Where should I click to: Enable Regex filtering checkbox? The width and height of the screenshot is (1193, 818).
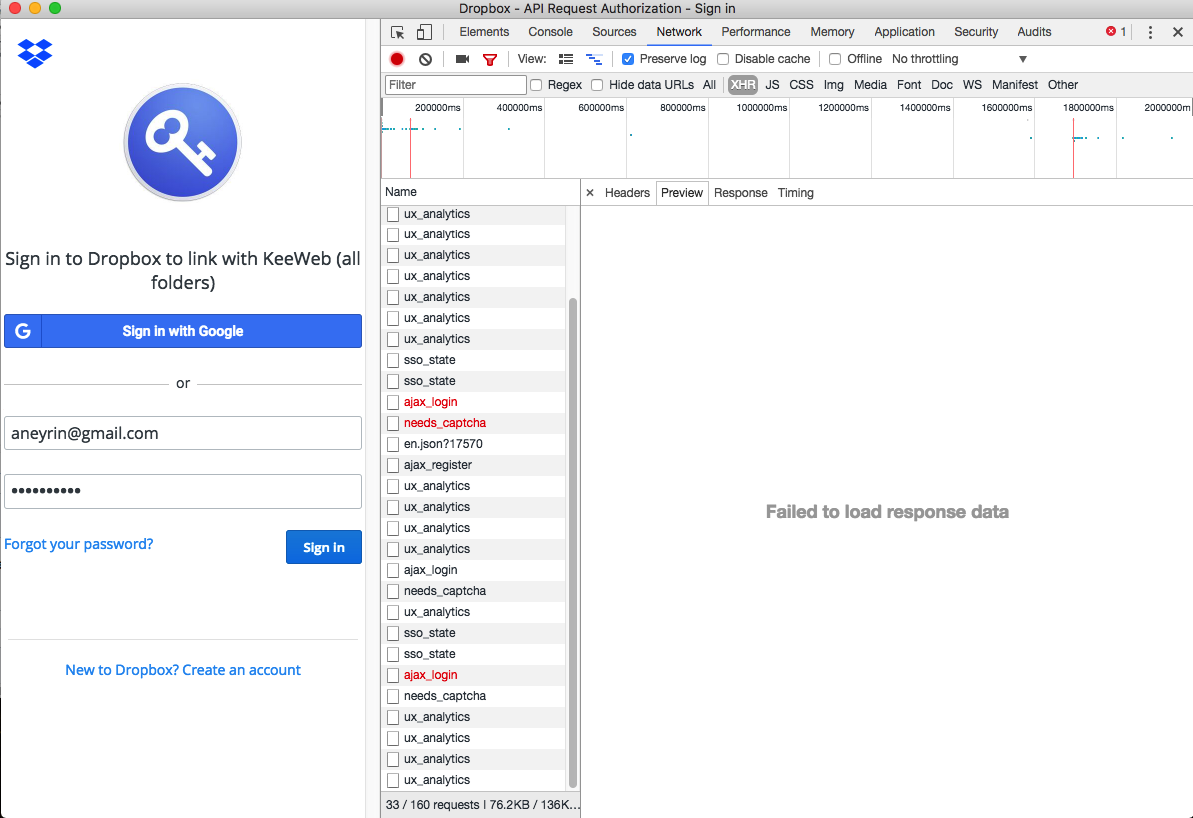point(536,85)
